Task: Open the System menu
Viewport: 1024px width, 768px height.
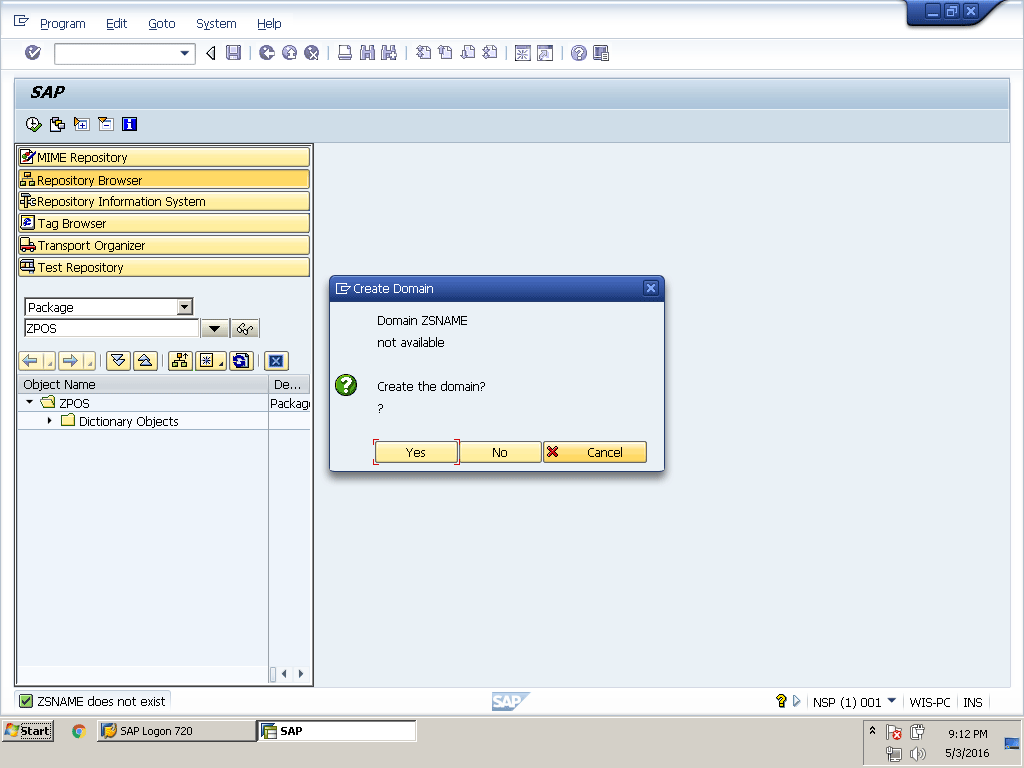Action: tap(216, 23)
